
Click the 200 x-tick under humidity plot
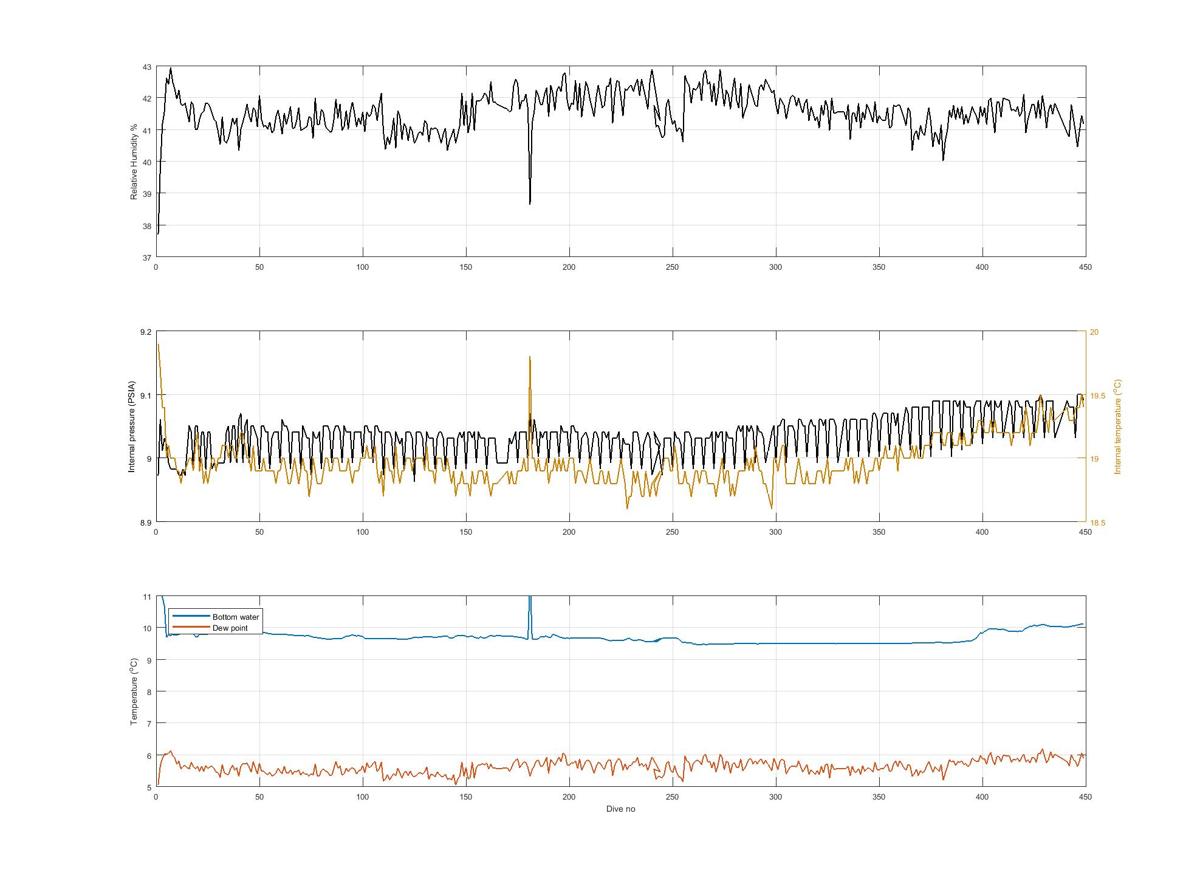coord(569,267)
